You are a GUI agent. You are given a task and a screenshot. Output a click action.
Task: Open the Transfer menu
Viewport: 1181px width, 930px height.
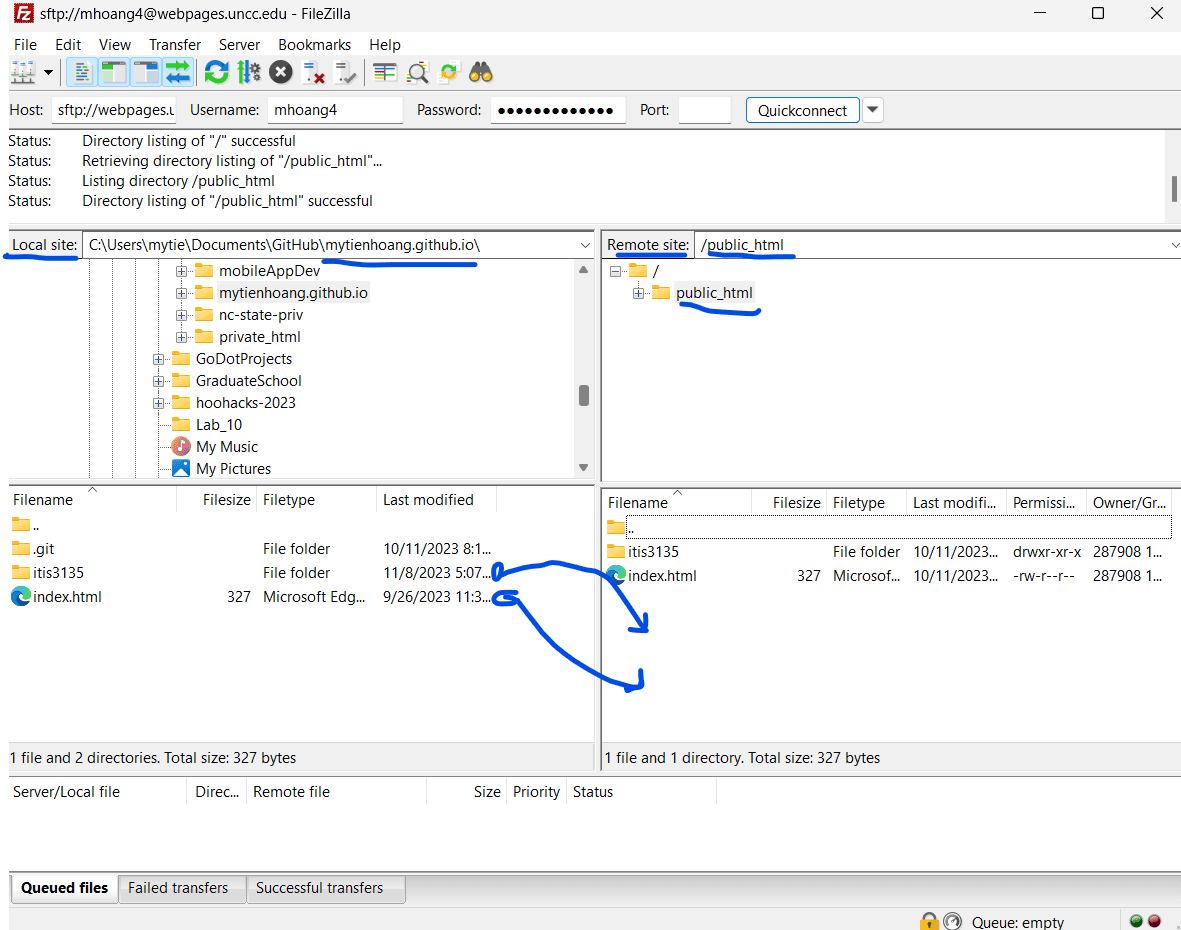174,44
